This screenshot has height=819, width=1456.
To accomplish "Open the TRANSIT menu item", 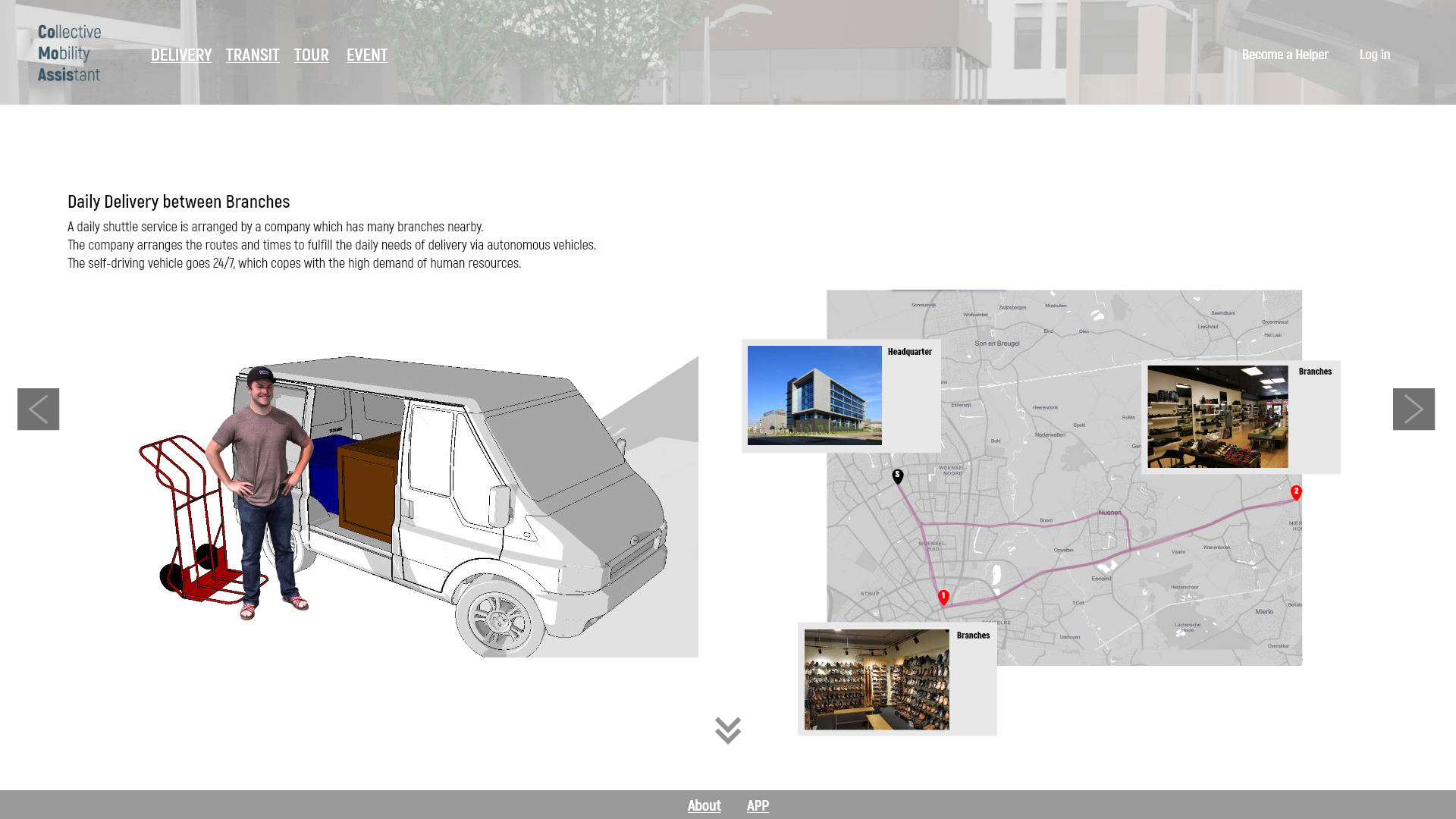I will (x=253, y=55).
